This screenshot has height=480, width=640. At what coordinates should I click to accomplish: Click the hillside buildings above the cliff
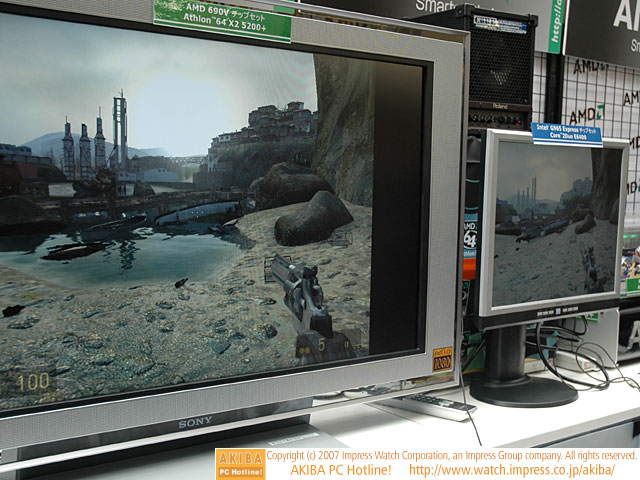tap(261, 128)
